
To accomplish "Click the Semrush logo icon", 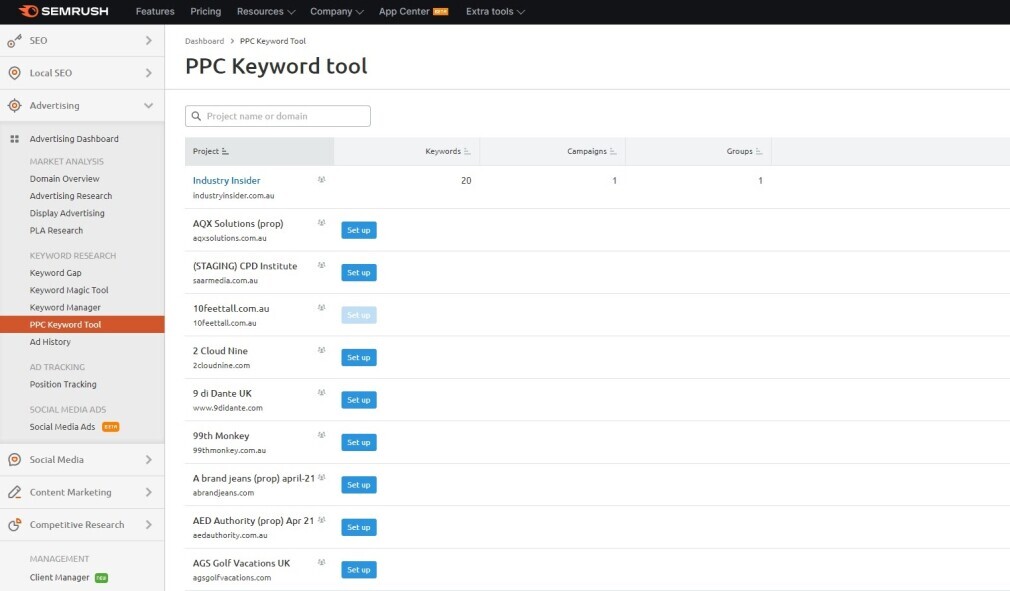I will tap(28, 11).
